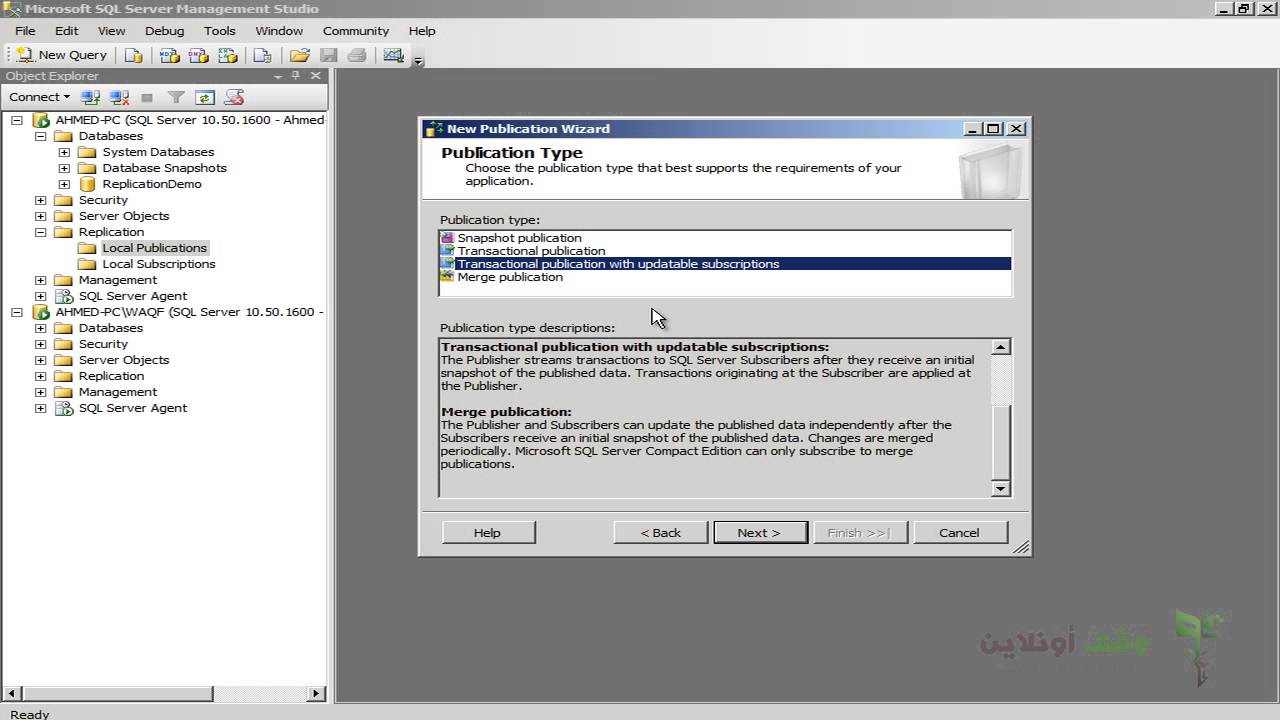The image size is (1280, 720).
Task: Open the Help menu in menu bar
Action: pyautogui.click(x=422, y=31)
